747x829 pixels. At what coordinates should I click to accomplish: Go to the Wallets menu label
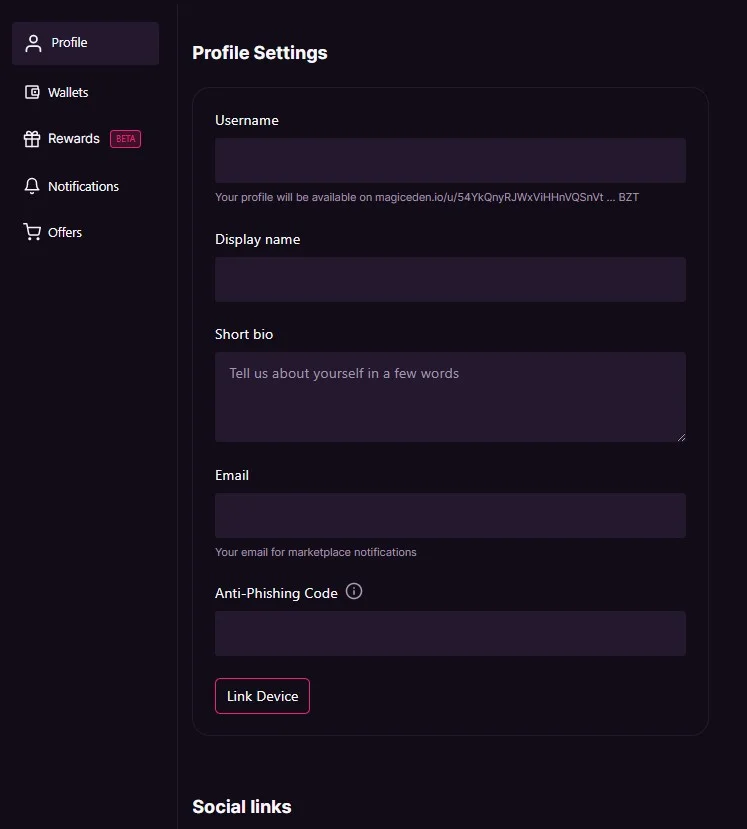click(68, 92)
